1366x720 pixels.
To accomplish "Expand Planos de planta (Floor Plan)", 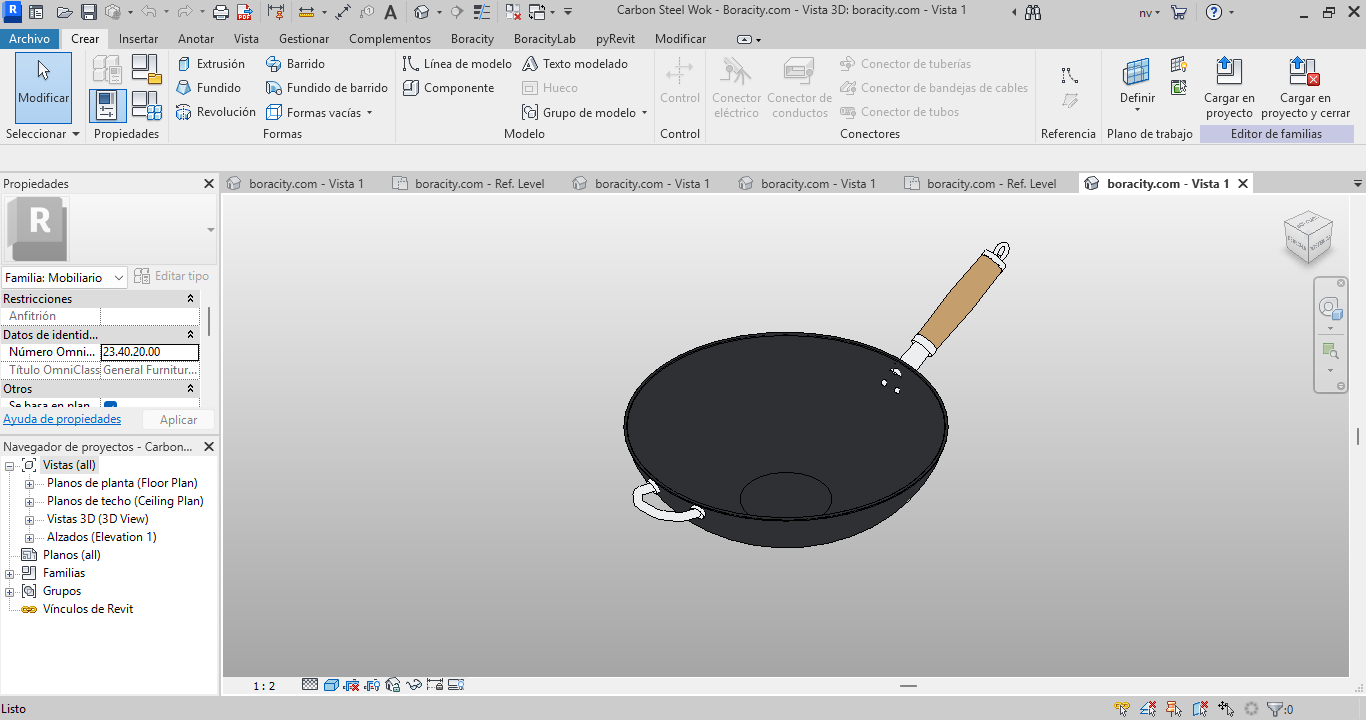I will click(29, 483).
